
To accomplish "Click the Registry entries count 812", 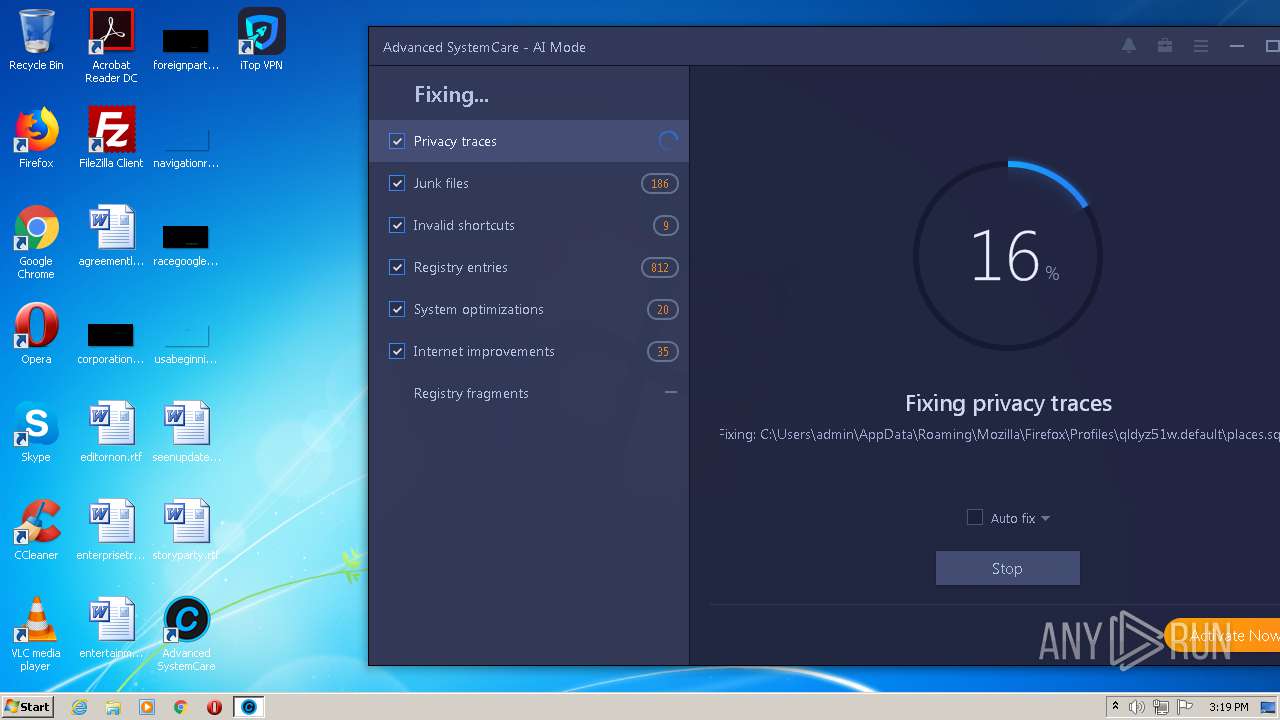I will point(660,268).
